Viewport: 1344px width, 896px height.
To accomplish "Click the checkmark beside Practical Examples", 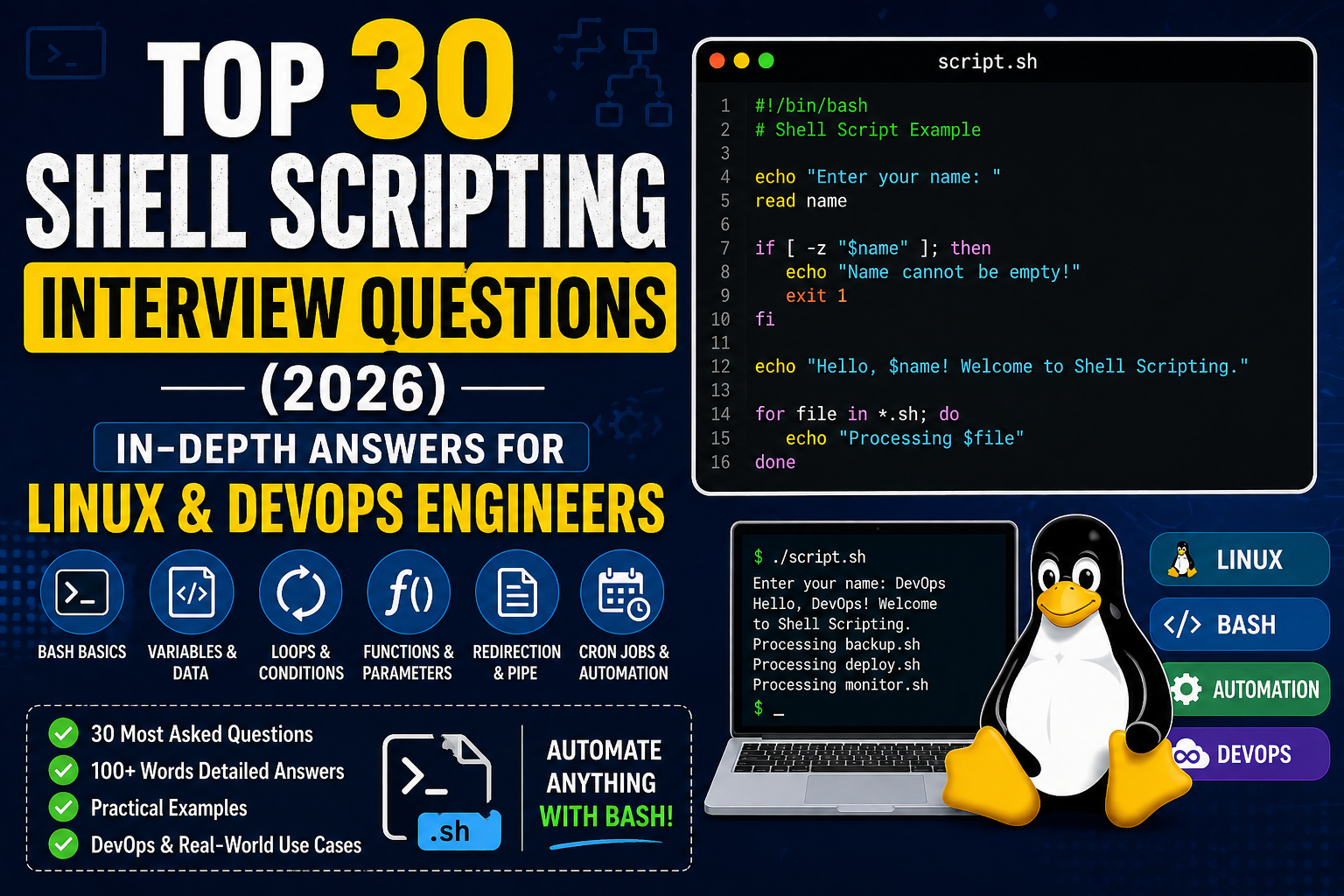I will [63, 807].
